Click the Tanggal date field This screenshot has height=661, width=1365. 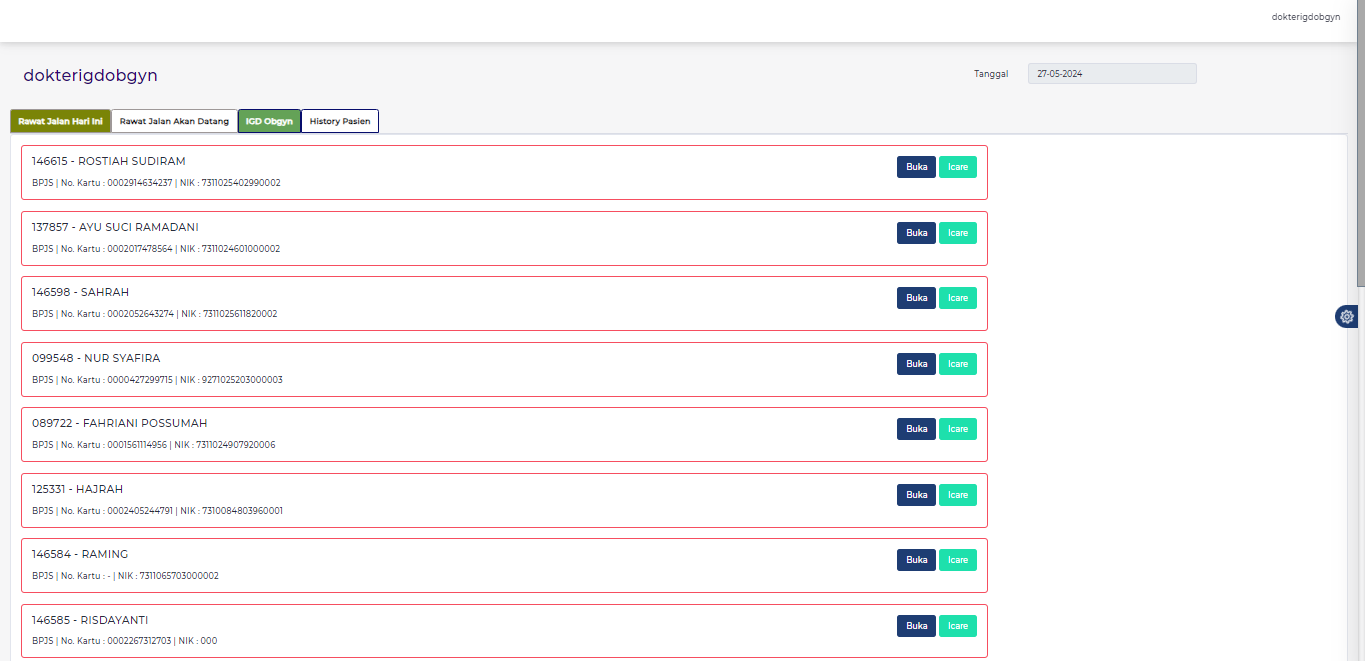[1111, 74]
